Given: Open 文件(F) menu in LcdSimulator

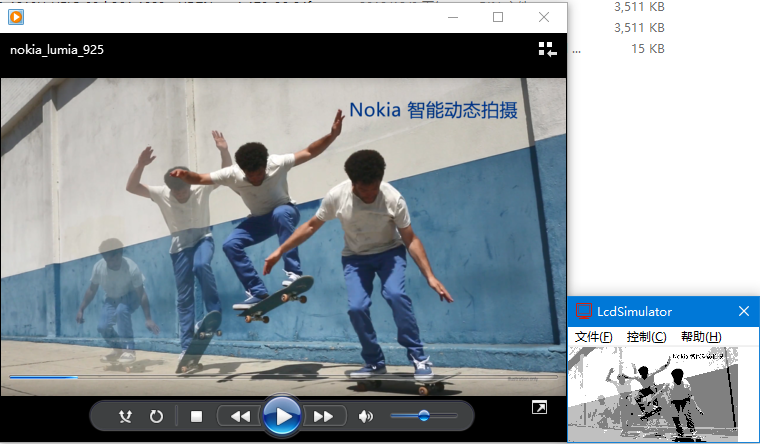Looking at the screenshot, I should tap(593, 336).
